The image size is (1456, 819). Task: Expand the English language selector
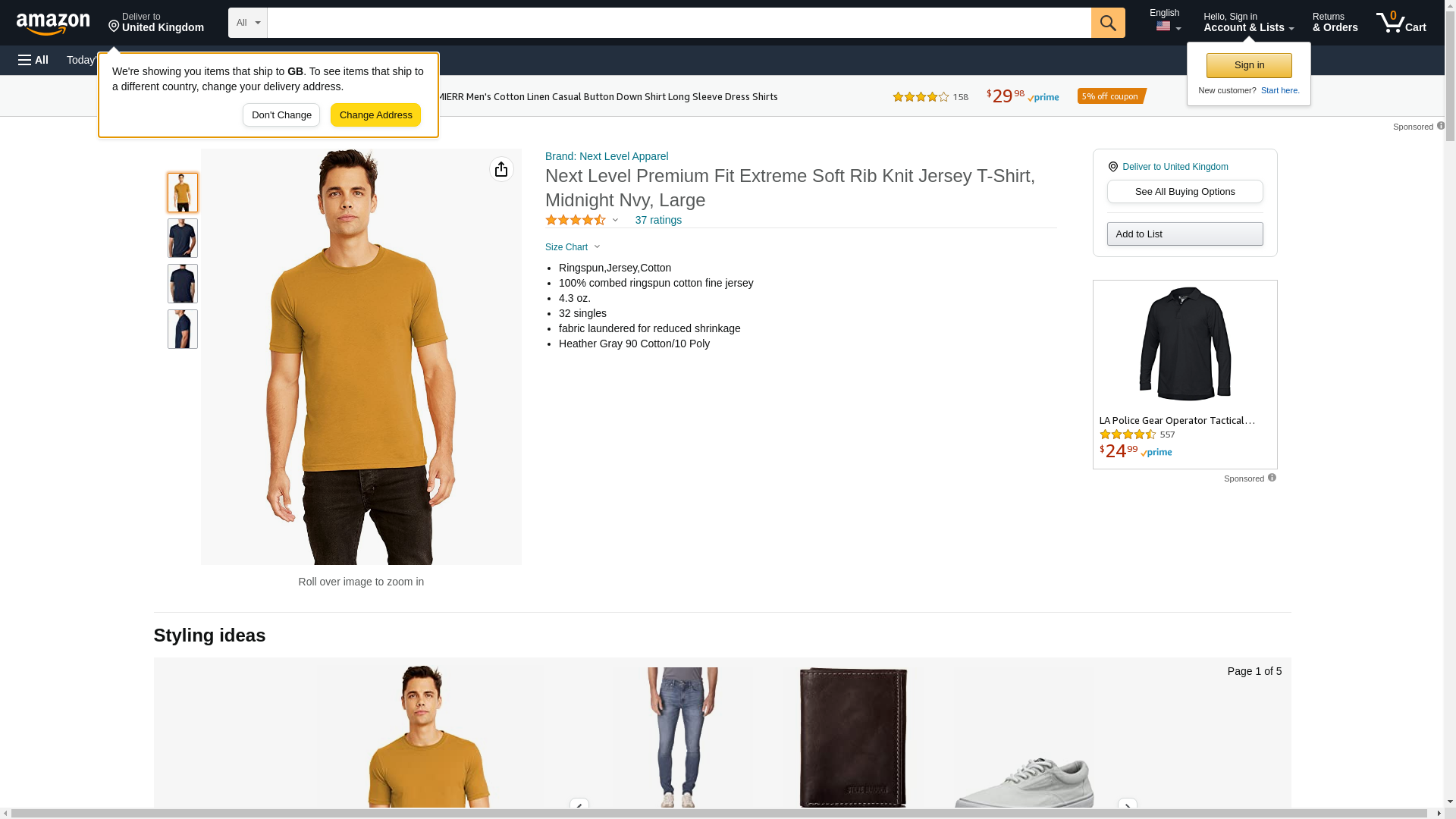click(1167, 22)
